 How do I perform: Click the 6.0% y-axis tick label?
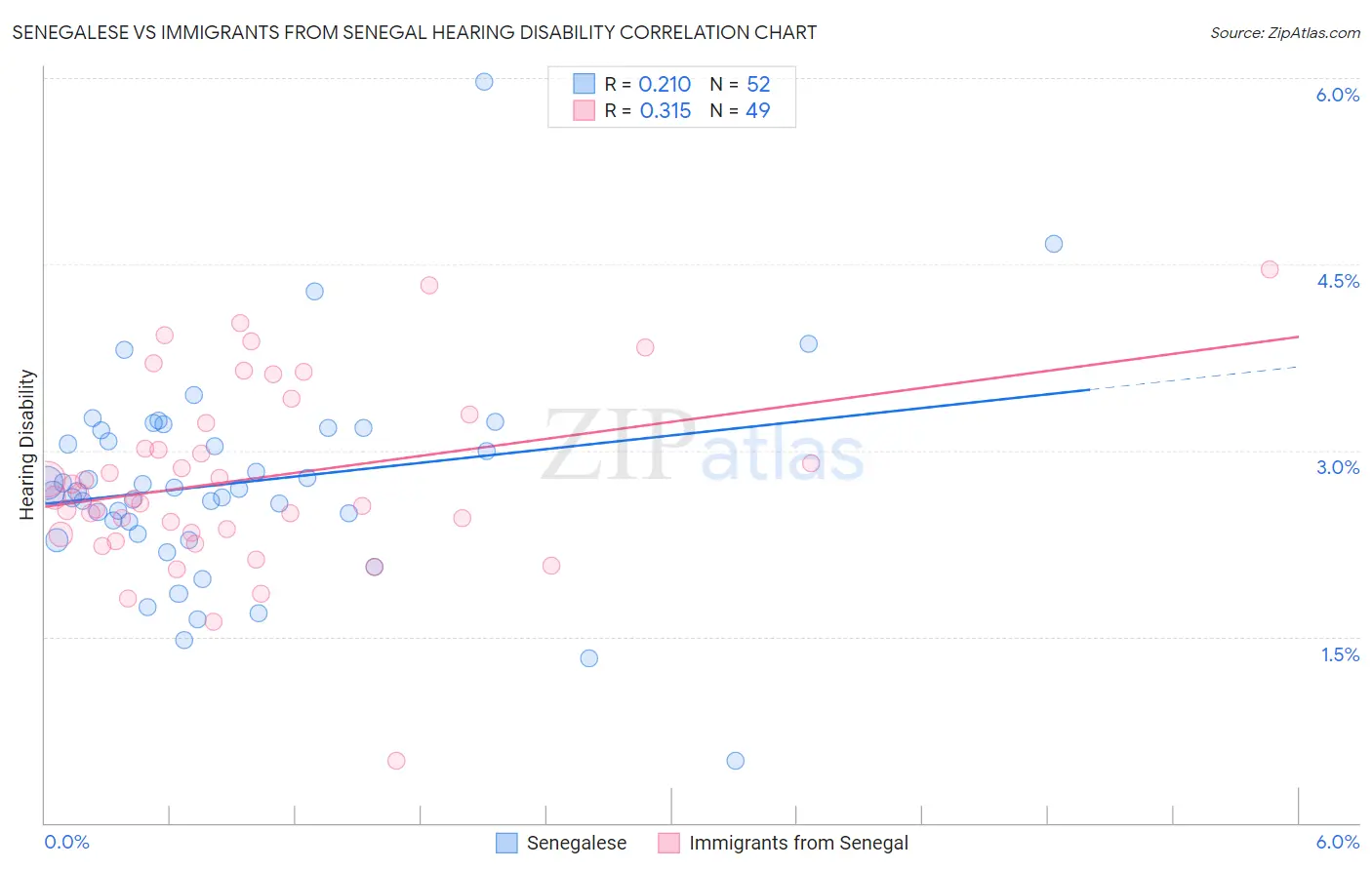point(1337,95)
